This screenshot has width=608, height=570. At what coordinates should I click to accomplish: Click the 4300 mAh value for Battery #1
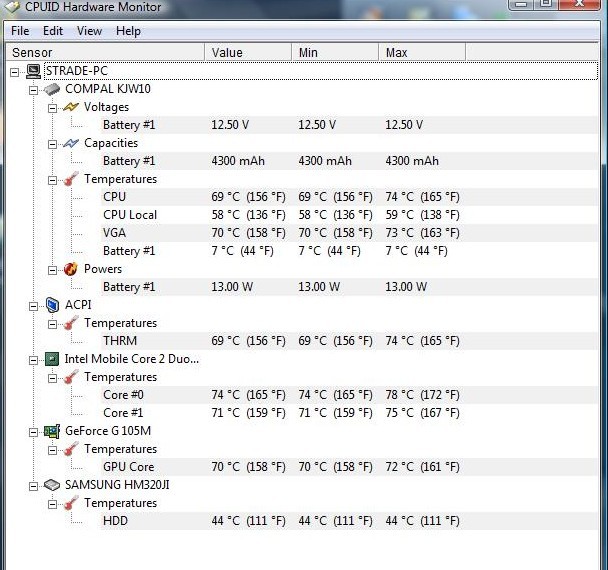(x=238, y=161)
